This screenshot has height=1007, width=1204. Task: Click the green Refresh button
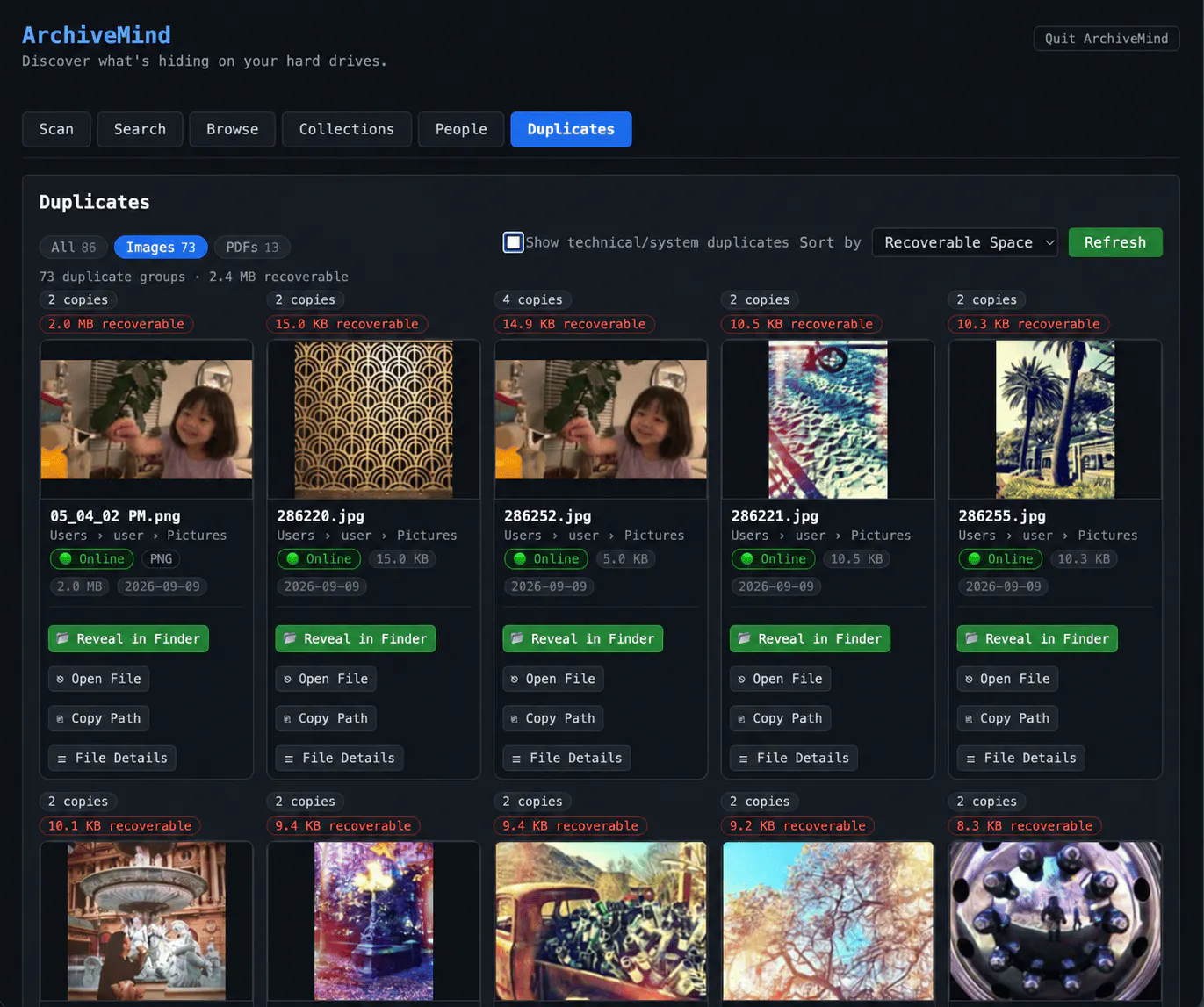(x=1114, y=242)
